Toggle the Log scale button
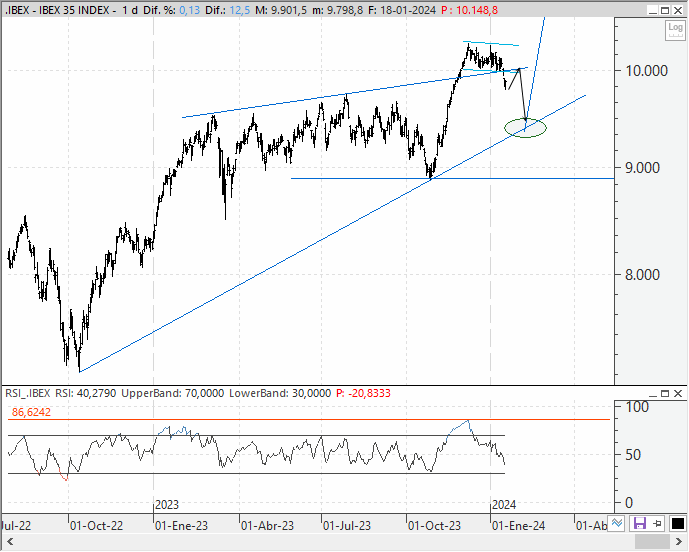 (x=675, y=30)
